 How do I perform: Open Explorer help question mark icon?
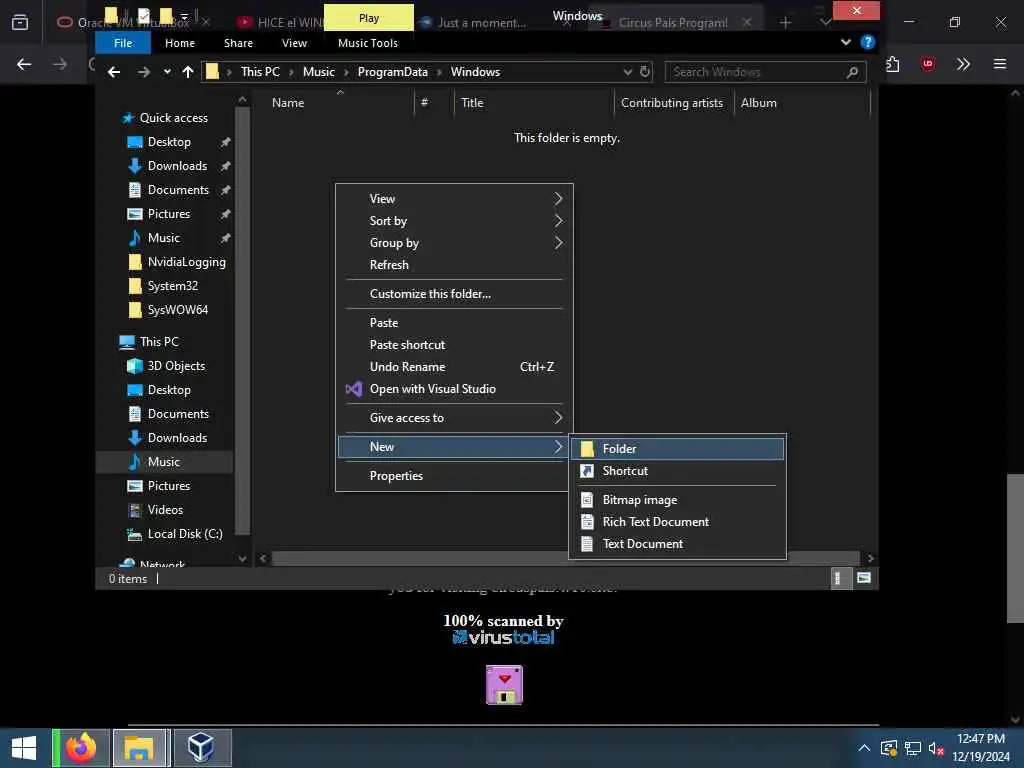click(x=867, y=42)
